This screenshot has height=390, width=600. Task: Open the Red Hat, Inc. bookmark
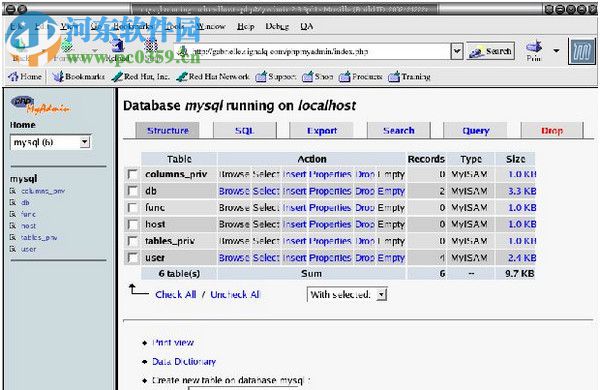140,77
